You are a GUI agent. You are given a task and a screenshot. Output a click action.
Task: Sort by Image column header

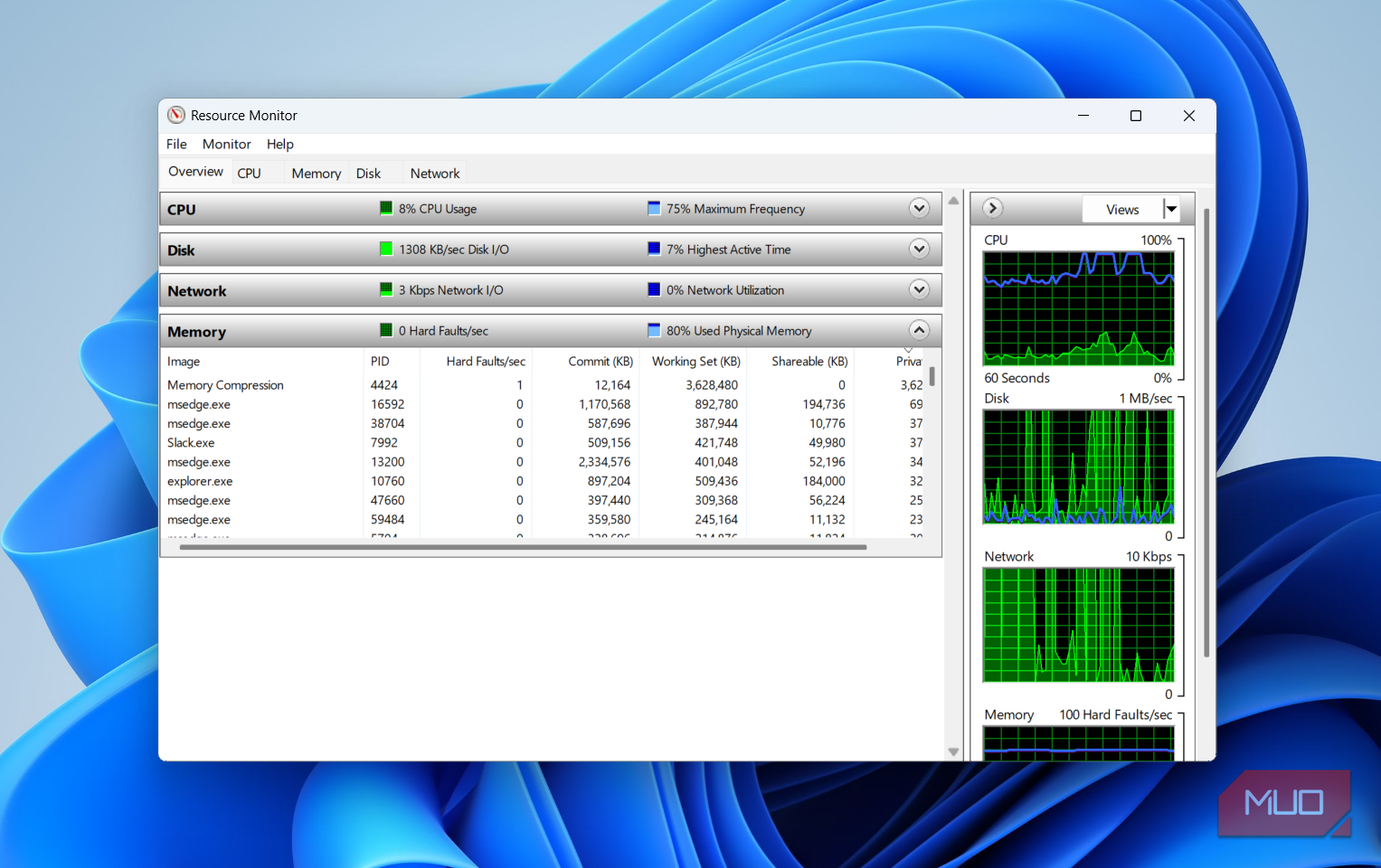click(262, 361)
